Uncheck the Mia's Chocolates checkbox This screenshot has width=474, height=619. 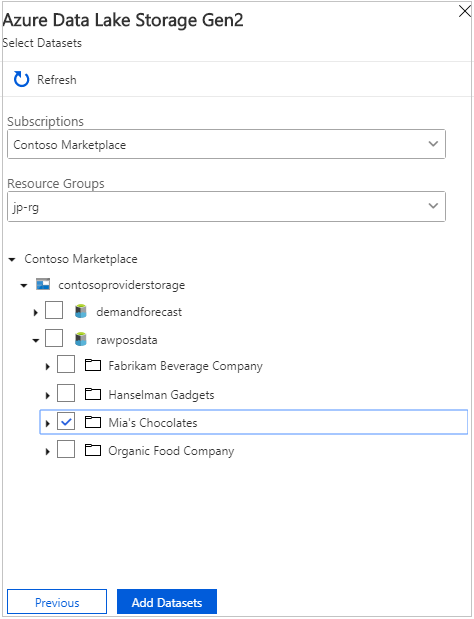[x=66, y=421]
